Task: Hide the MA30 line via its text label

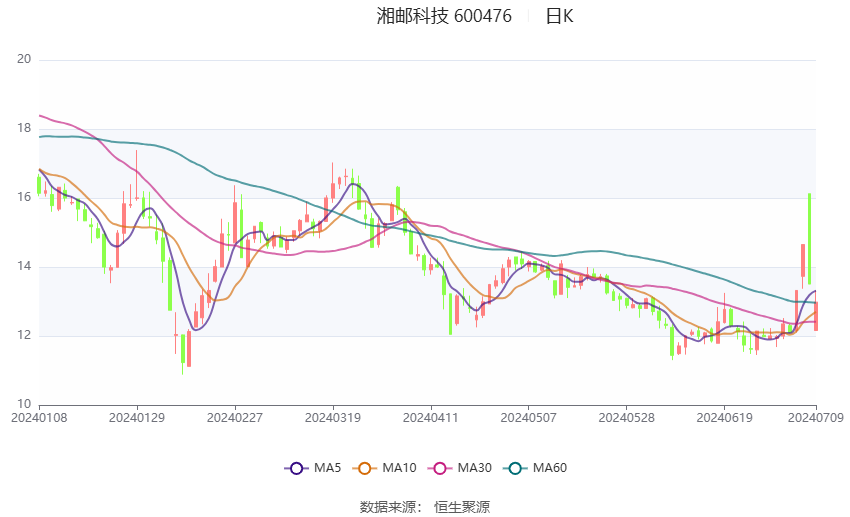Action: [472, 468]
